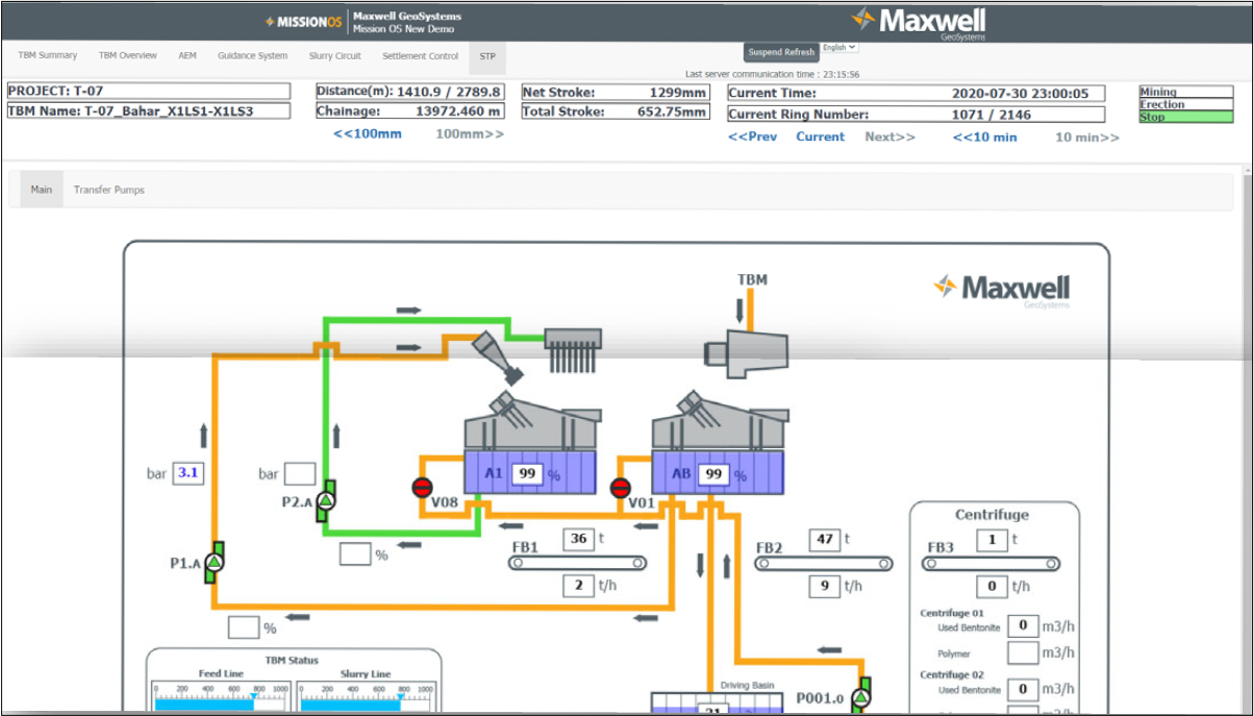Open the English language dropdown

(x=840, y=48)
